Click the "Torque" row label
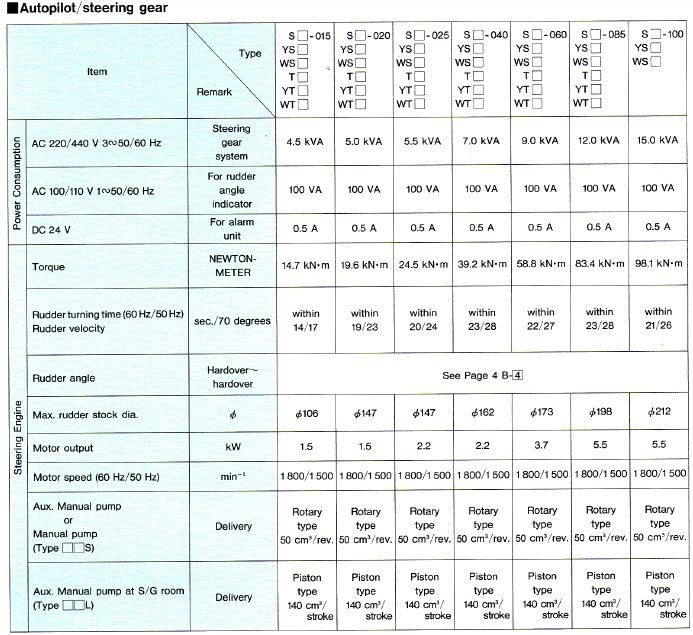This screenshot has height=635, width=693. tap(49, 267)
